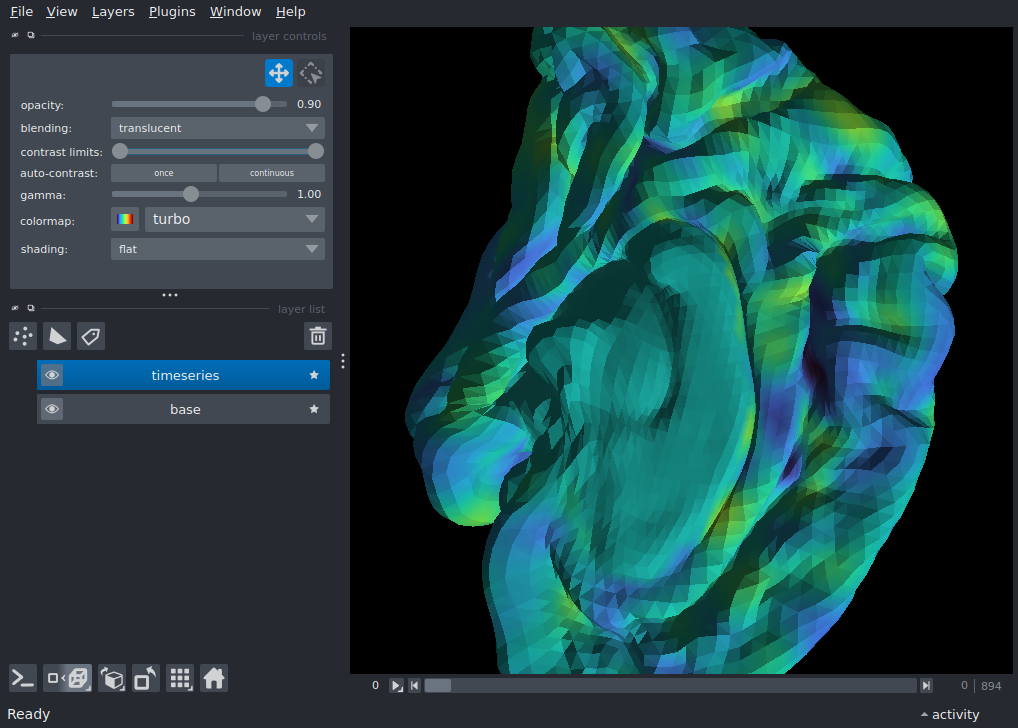The width and height of the screenshot is (1018, 728).
Task: Enable grid mode view
Action: tap(180, 679)
